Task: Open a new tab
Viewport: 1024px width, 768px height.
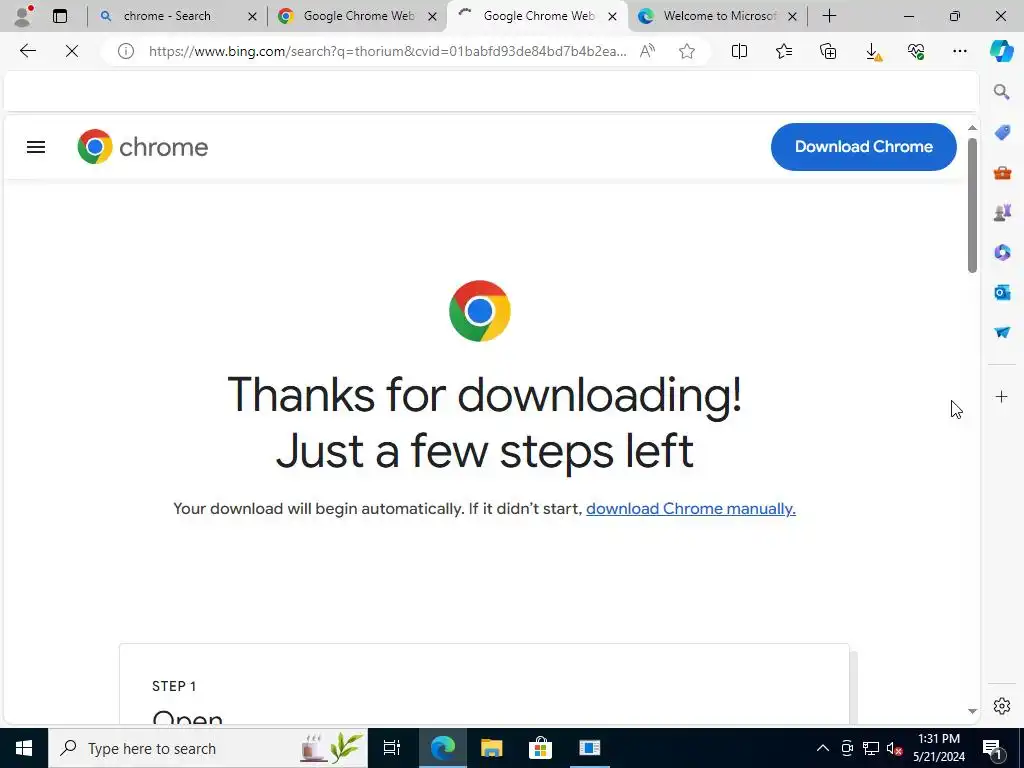Action: pyautogui.click(x=829, y=16)
